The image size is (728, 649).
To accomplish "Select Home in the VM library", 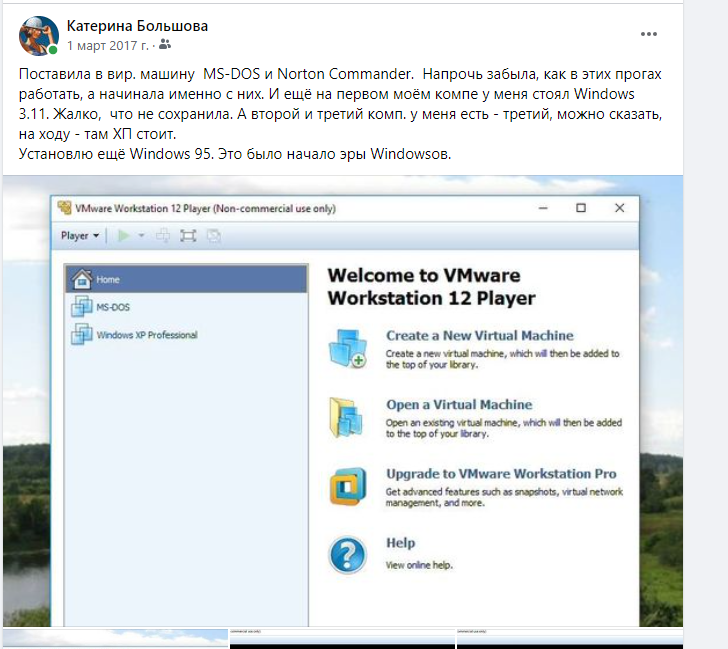I will (x=186, y=279).
